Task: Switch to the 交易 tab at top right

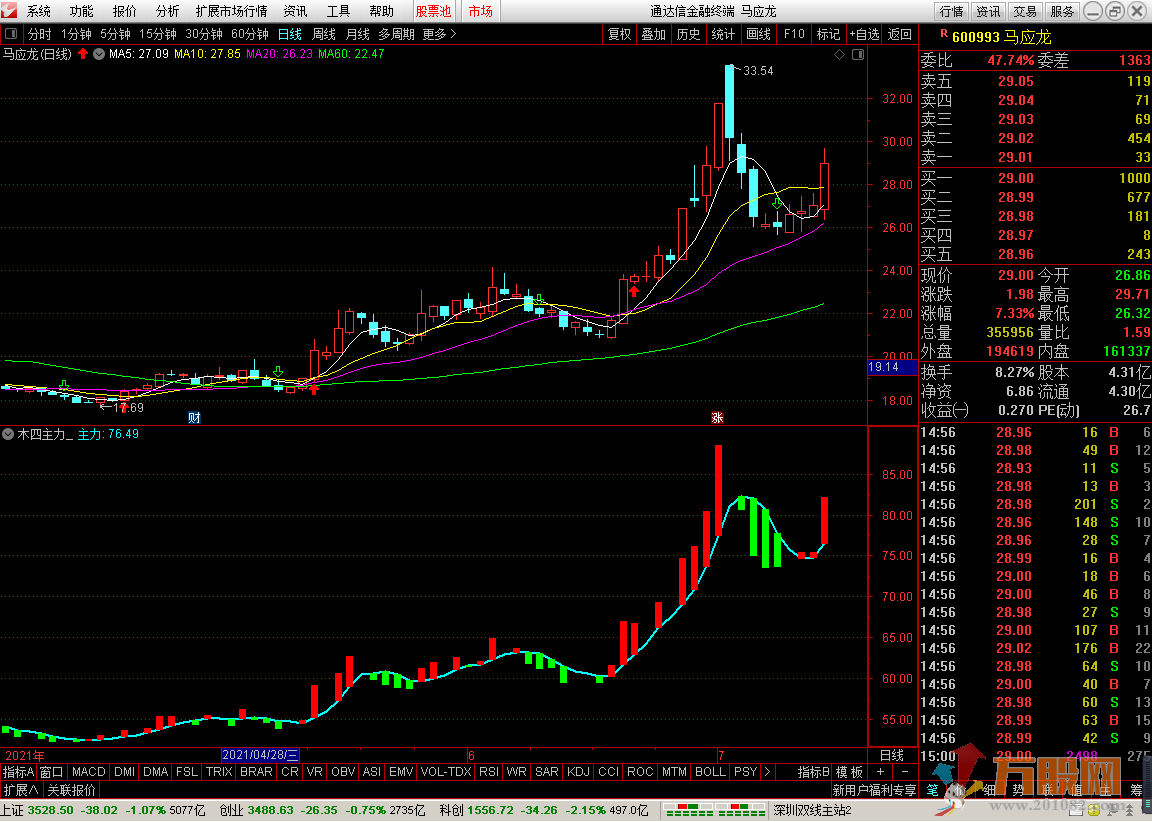Action: (x=1025, y=11)
